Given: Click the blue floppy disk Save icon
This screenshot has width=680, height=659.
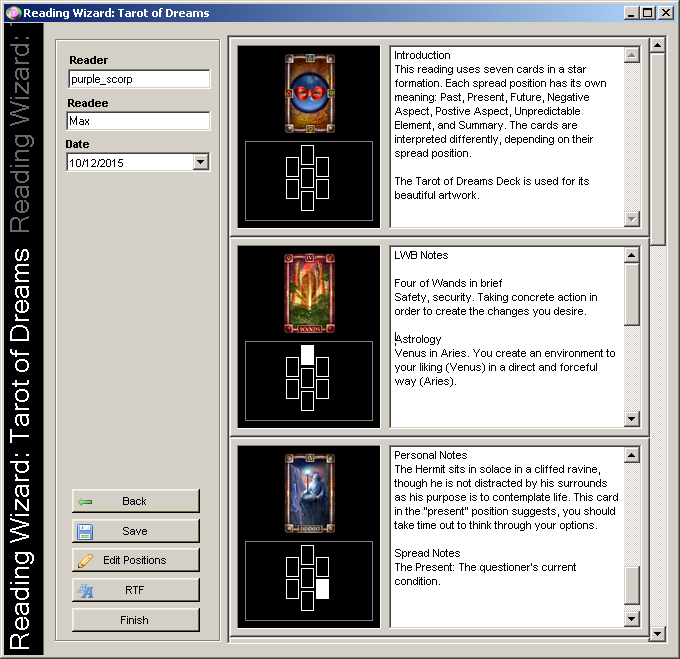Looking at the screenshot, I should [x=85, y=532].
